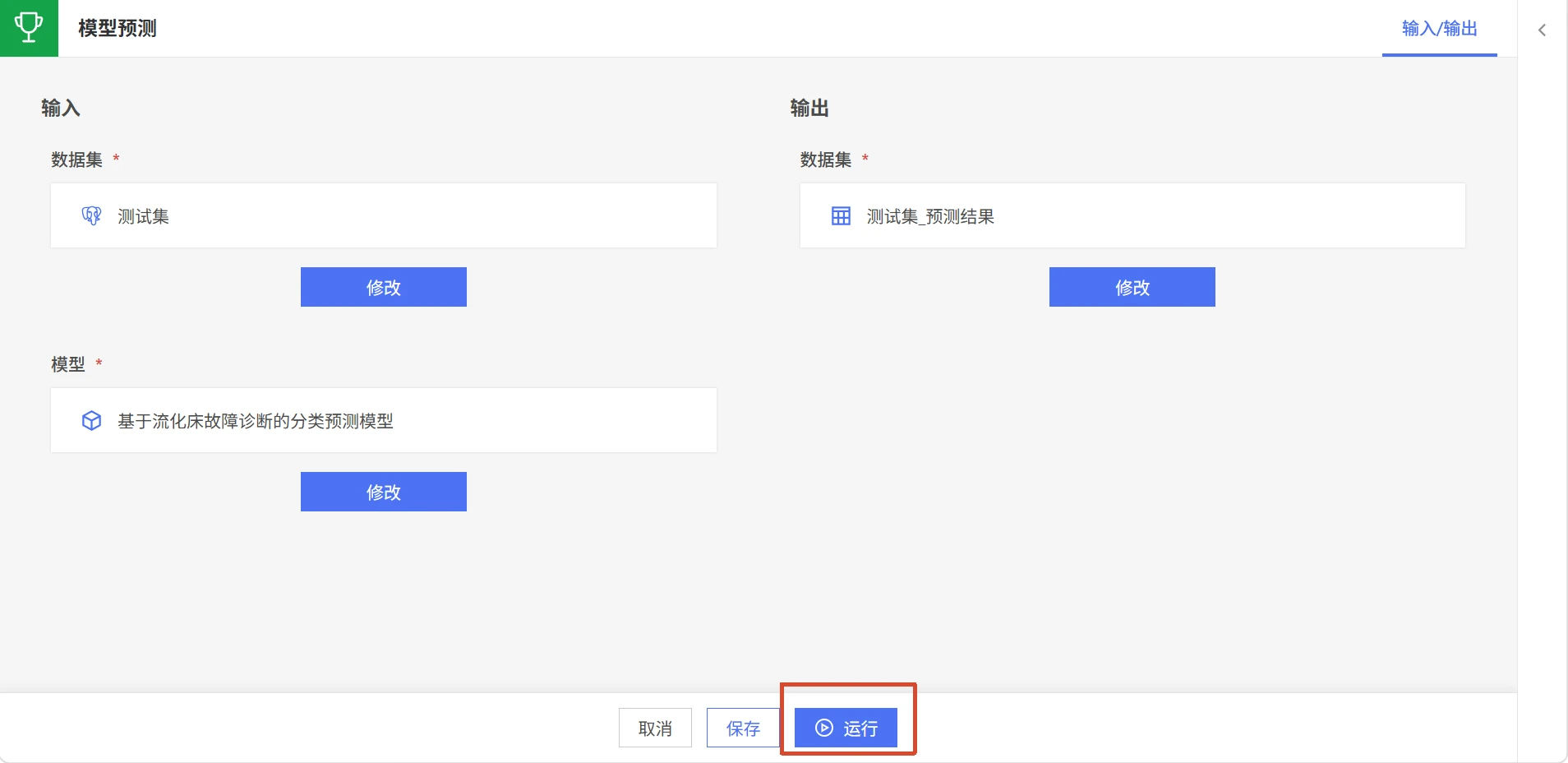Select the 测试集 input dataset name
This screenshot has height=763, width=1568.
point(143,216)
